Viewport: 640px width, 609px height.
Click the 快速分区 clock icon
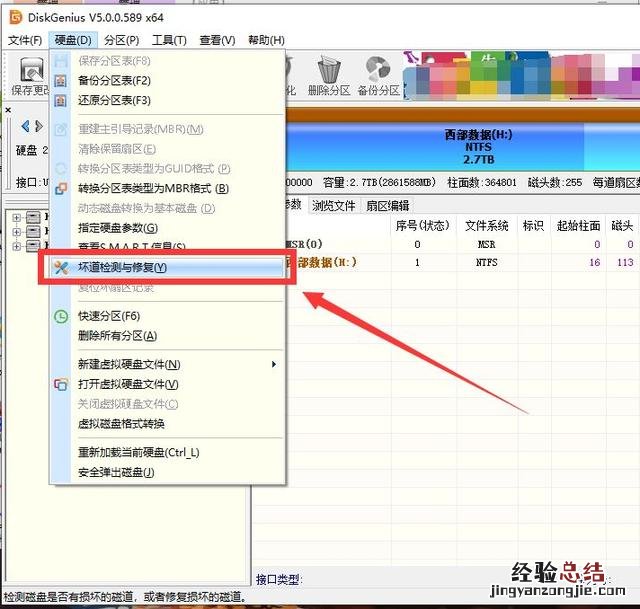(x=61, y=316)
